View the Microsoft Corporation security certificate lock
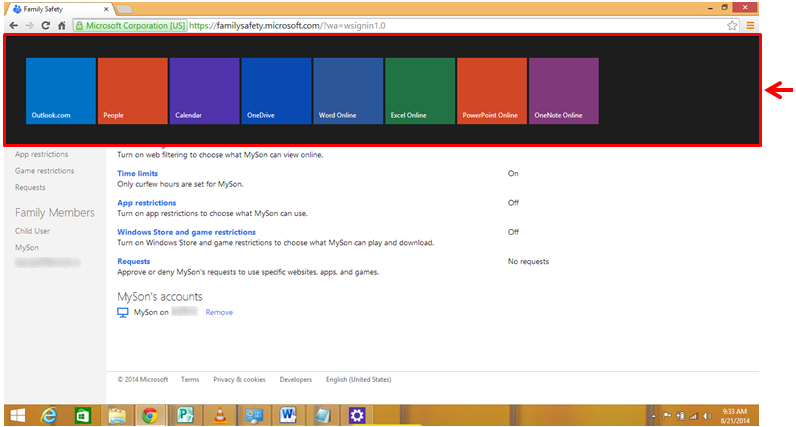 click(79, 25)
